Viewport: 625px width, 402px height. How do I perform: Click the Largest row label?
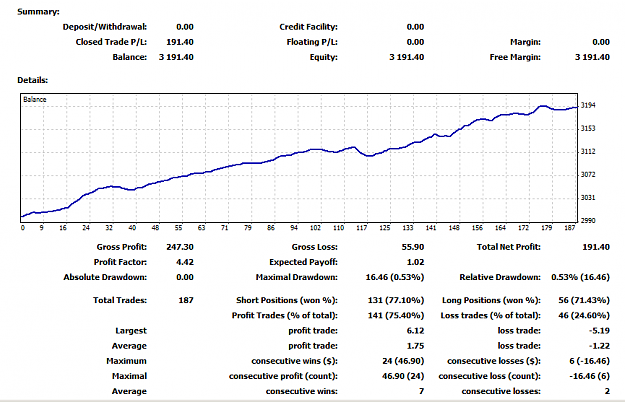click(131, 330)
